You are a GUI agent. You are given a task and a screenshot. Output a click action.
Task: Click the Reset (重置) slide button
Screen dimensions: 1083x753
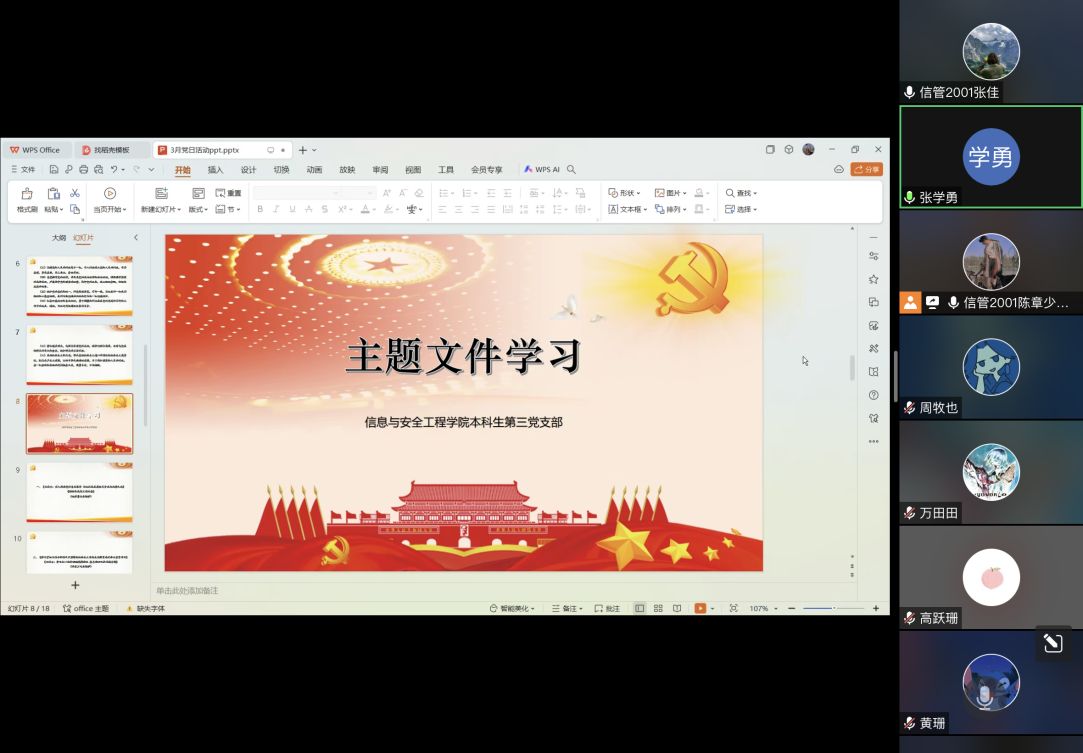[229, 193]
